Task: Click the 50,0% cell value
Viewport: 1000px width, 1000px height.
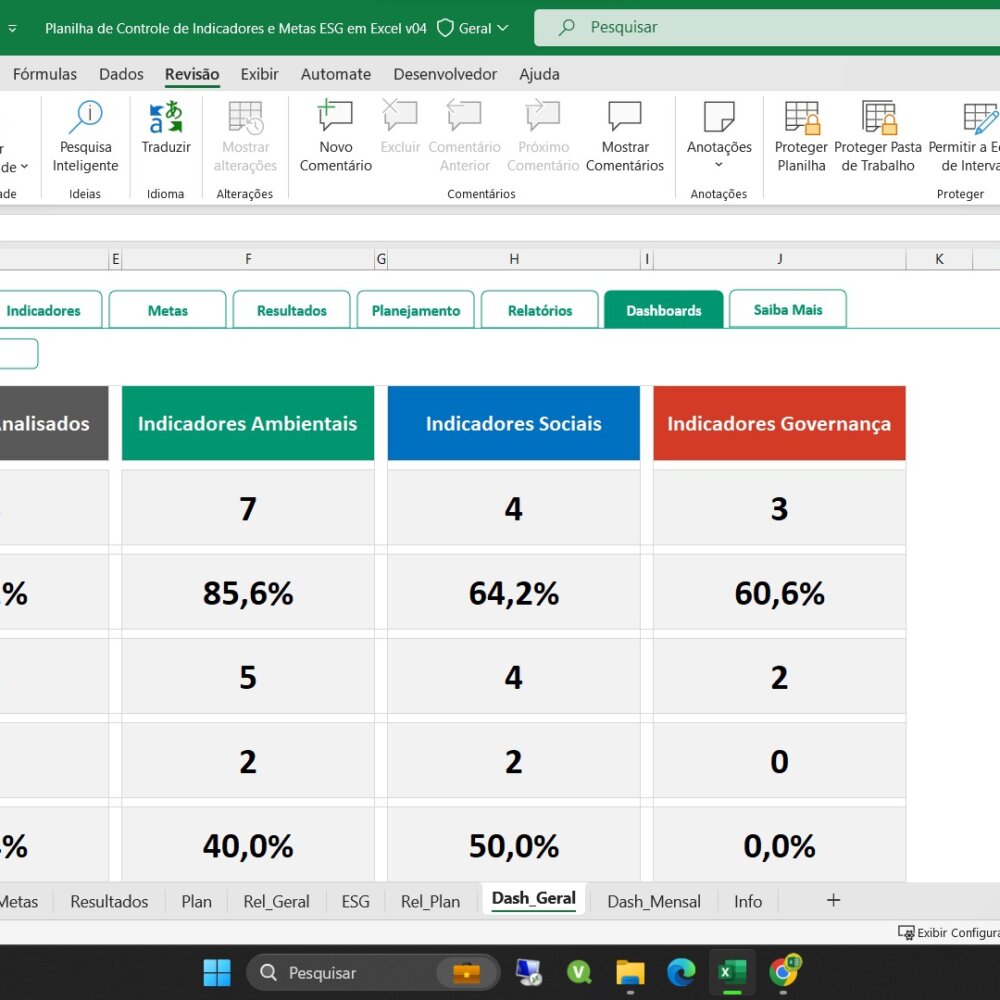Action: [x=513, y=846]
